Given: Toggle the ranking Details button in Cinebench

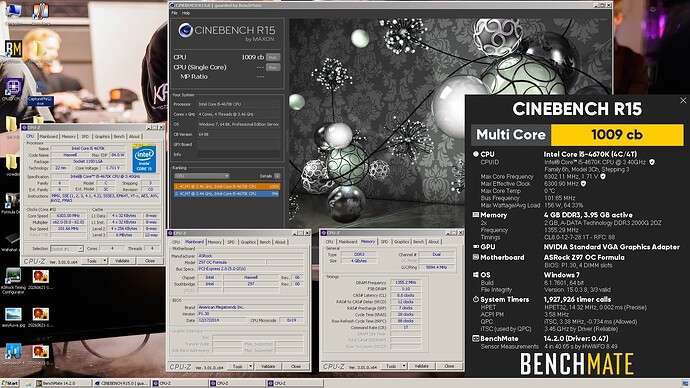Looking at the screenshot, I should coord(277,176).
